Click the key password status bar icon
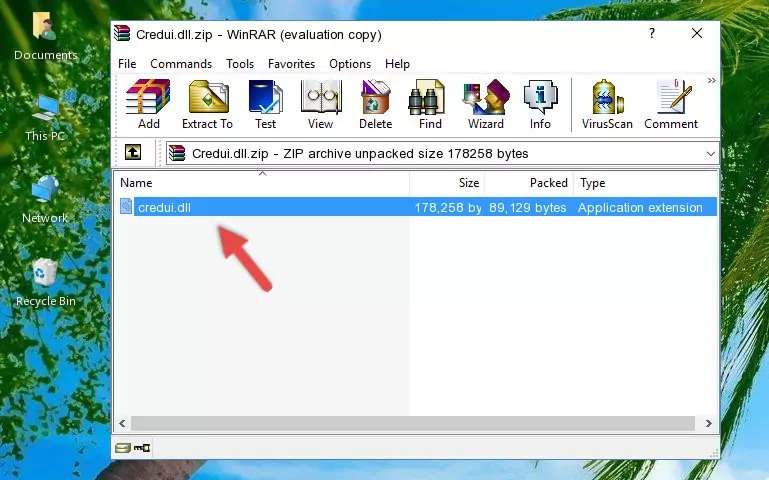The width and height of the screenshot is (769, 480). [142, 448]
